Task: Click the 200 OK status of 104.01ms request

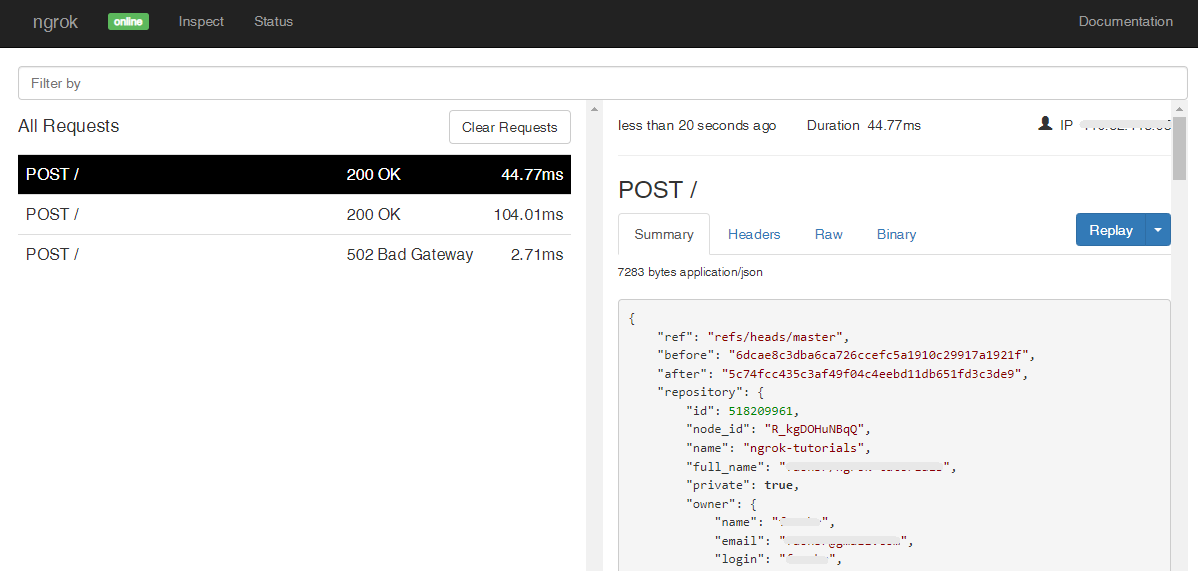Action: pos(374,215)
